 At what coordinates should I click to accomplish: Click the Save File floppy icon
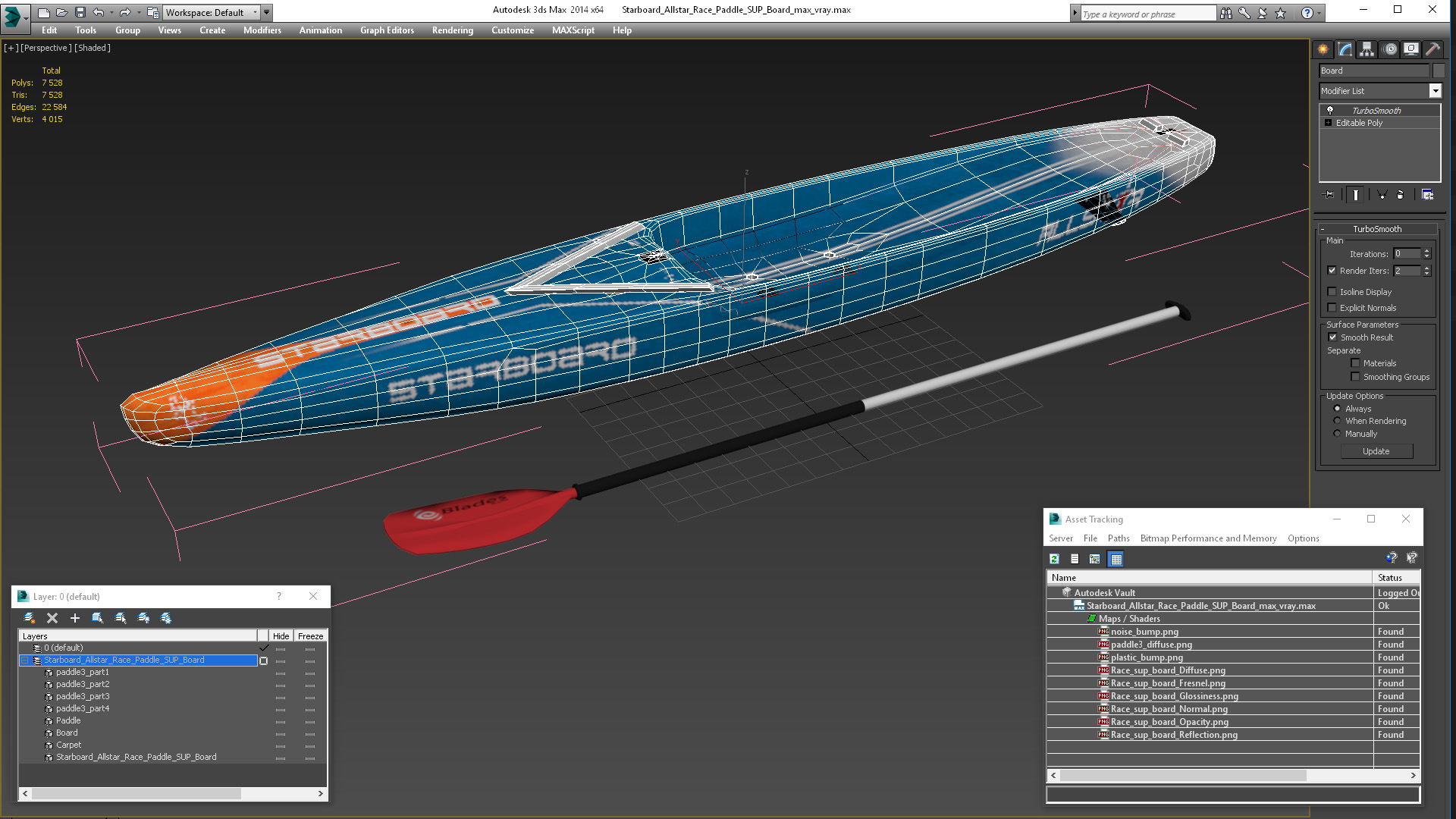(80, 12)
